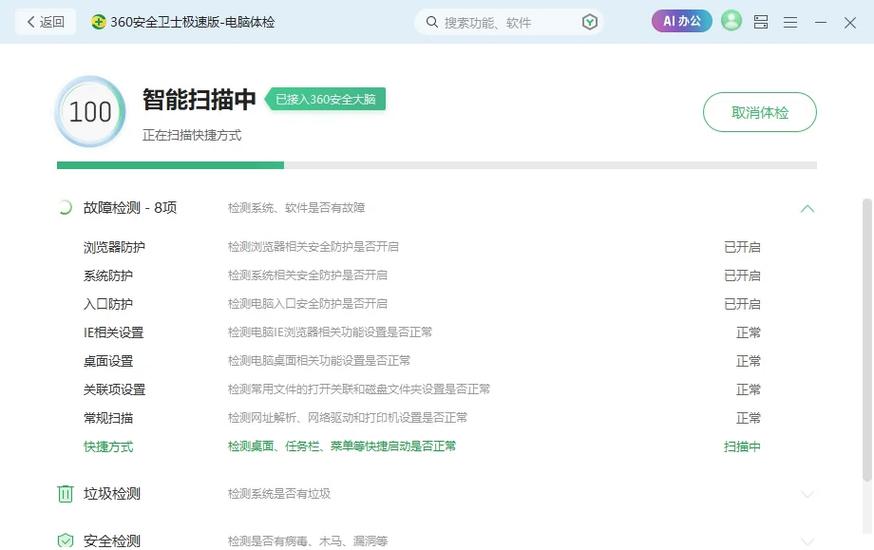Collapse the 故障检测 section chevron
Image resolution: width=874 pixels, height=550 pixels.
tap(807, 208)
